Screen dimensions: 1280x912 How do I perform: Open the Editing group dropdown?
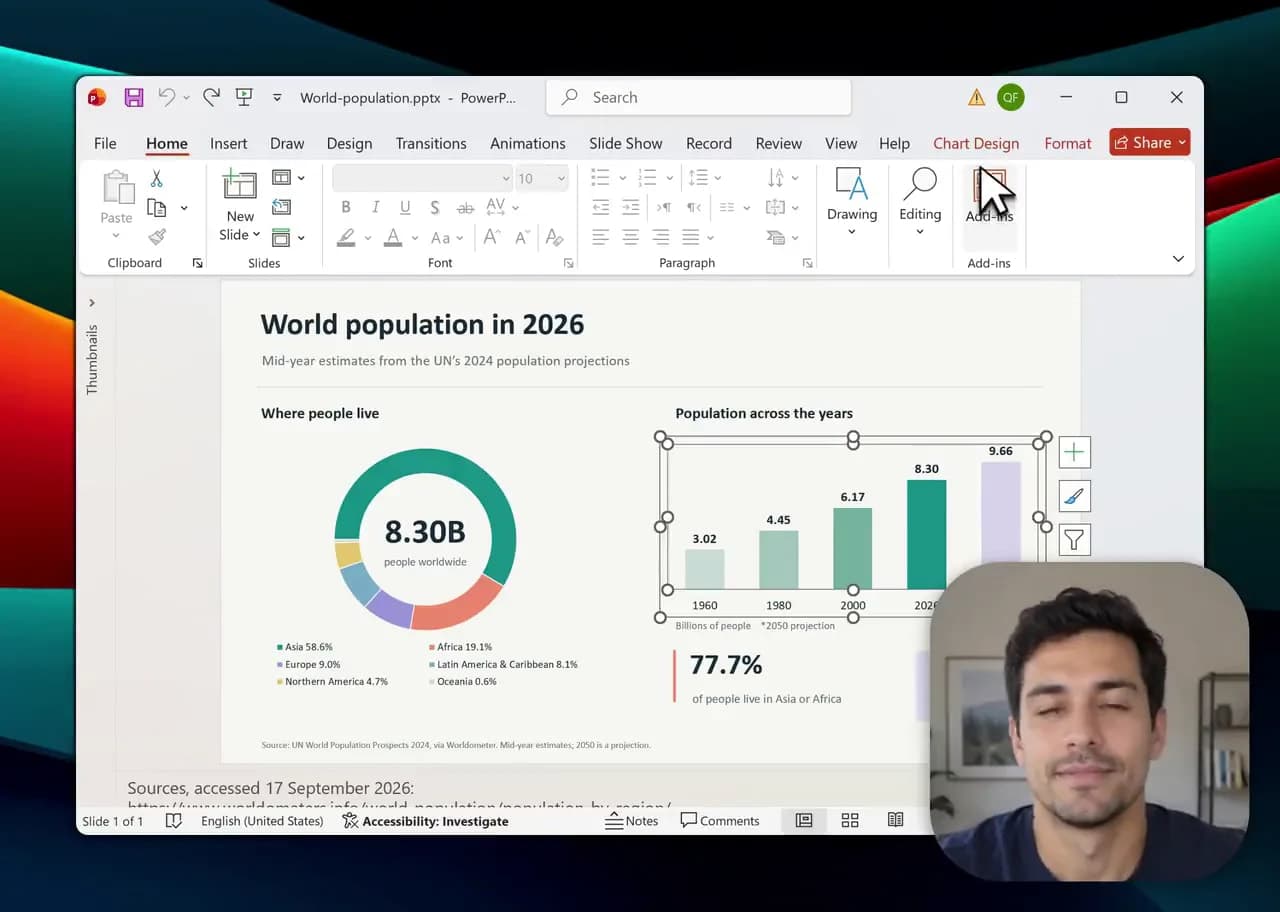[920, 206]
